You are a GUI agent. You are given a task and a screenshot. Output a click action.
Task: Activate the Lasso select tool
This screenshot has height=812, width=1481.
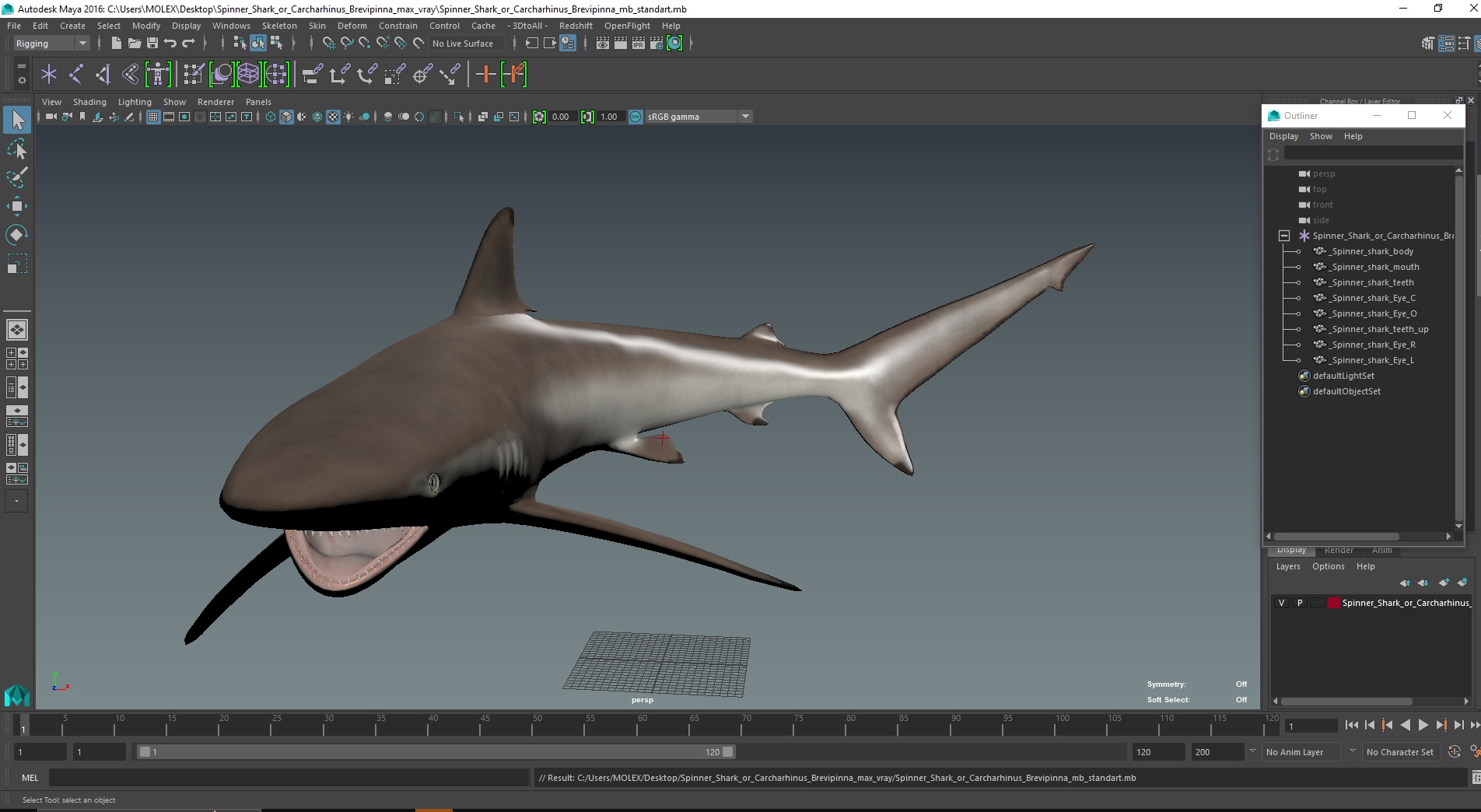coord(17,149)
